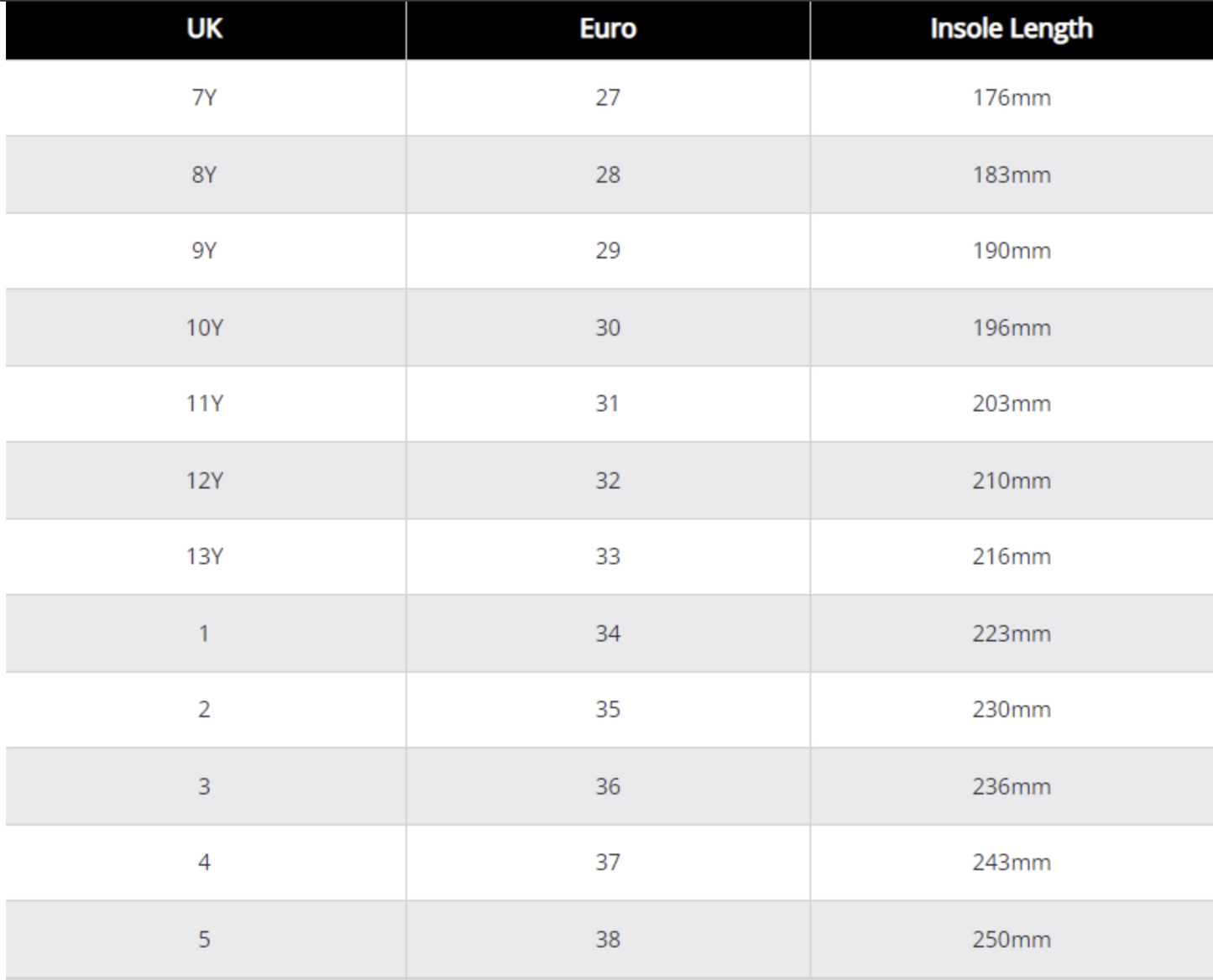Click the 250mm insole length cell

pyautogui.click(x=1011, y=939)
